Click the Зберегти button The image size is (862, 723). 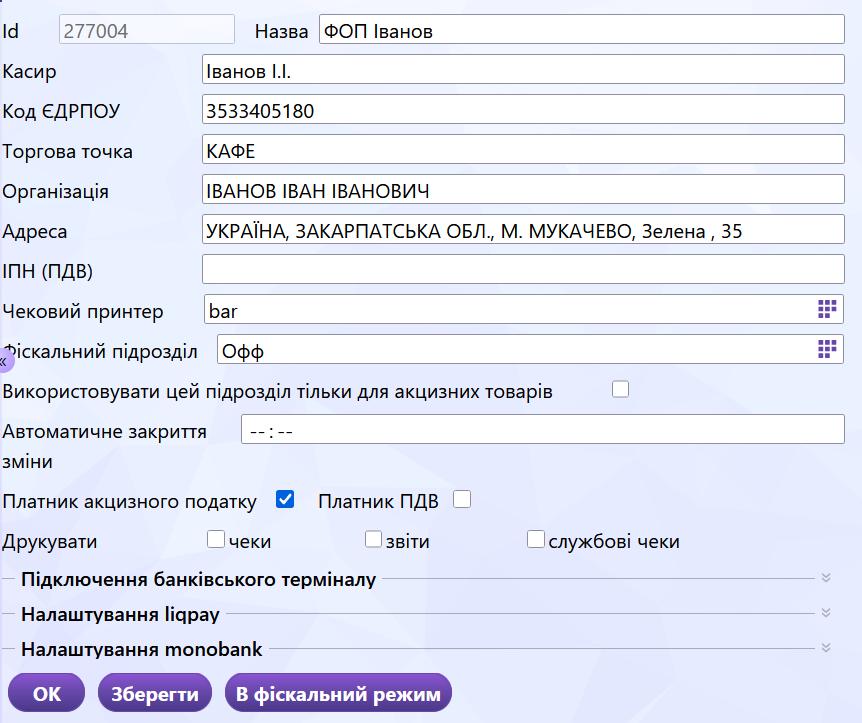point(155,693)
